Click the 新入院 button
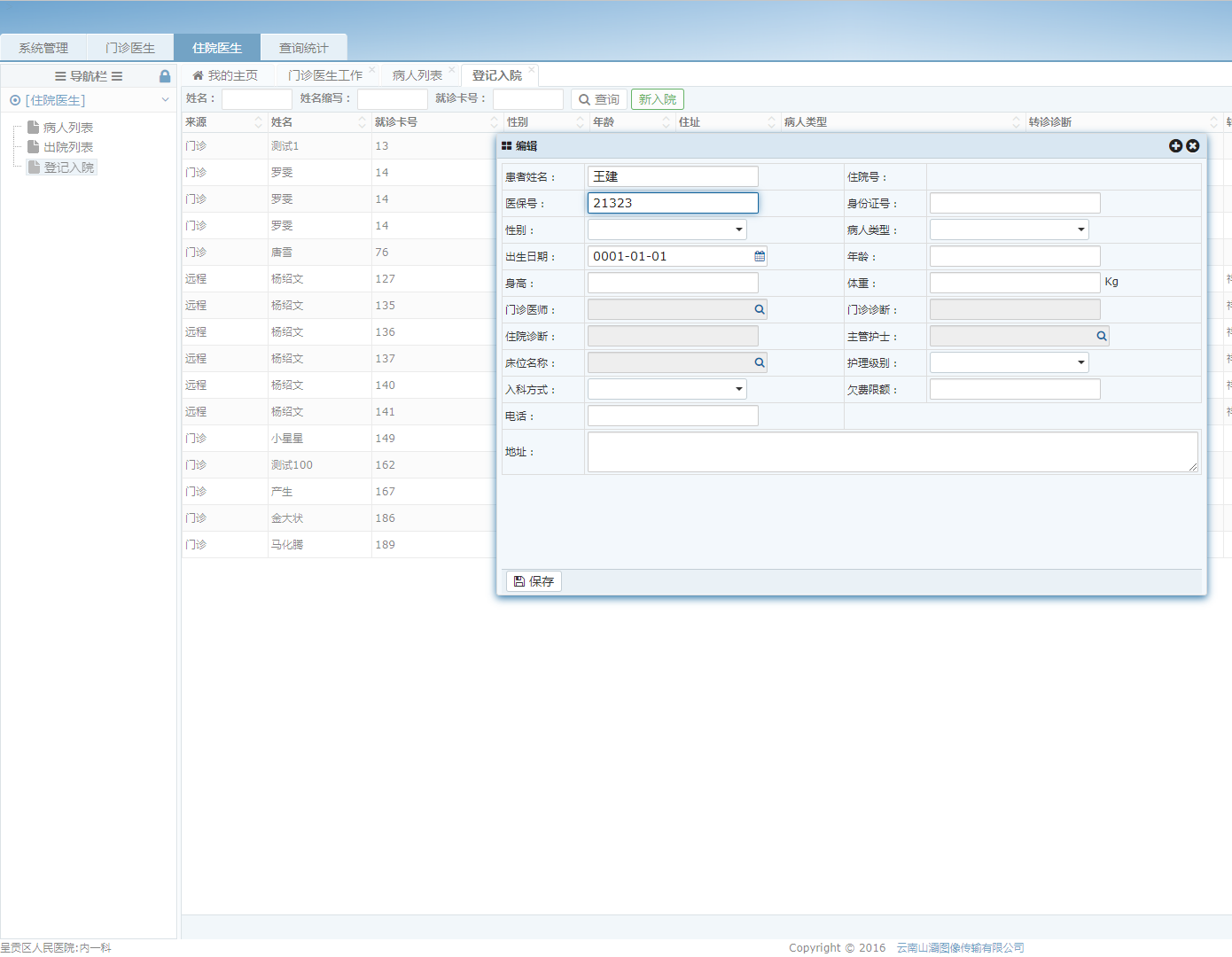 click(658, 99)
